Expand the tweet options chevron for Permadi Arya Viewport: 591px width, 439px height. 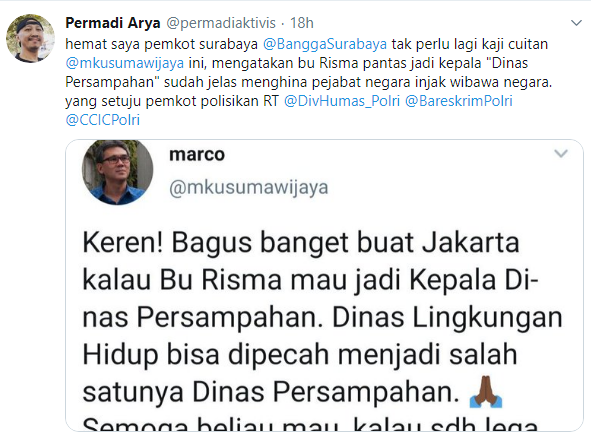point(576,23)
